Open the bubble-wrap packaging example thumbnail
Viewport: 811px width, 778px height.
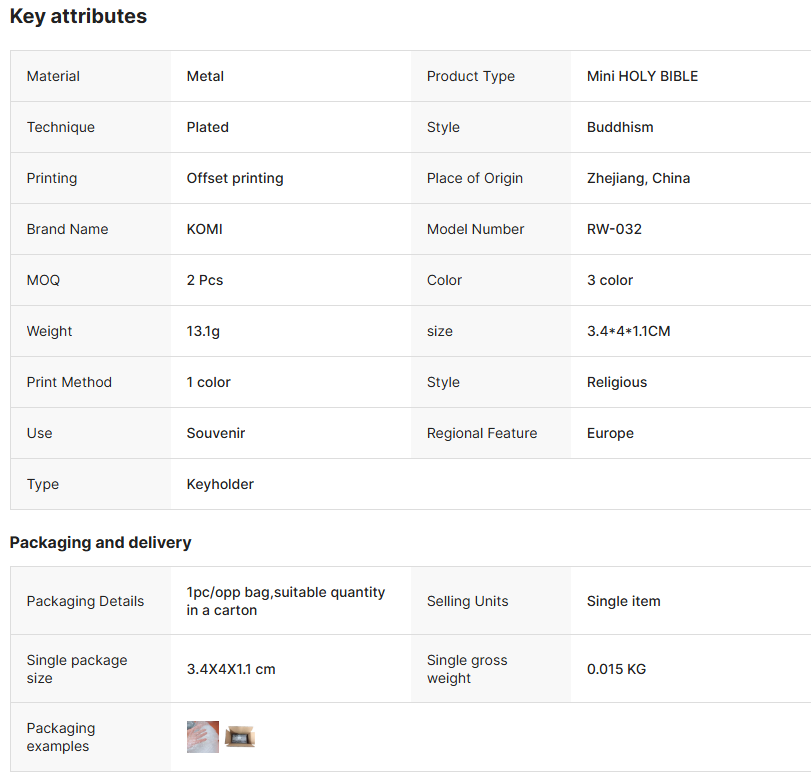(203, 737)
